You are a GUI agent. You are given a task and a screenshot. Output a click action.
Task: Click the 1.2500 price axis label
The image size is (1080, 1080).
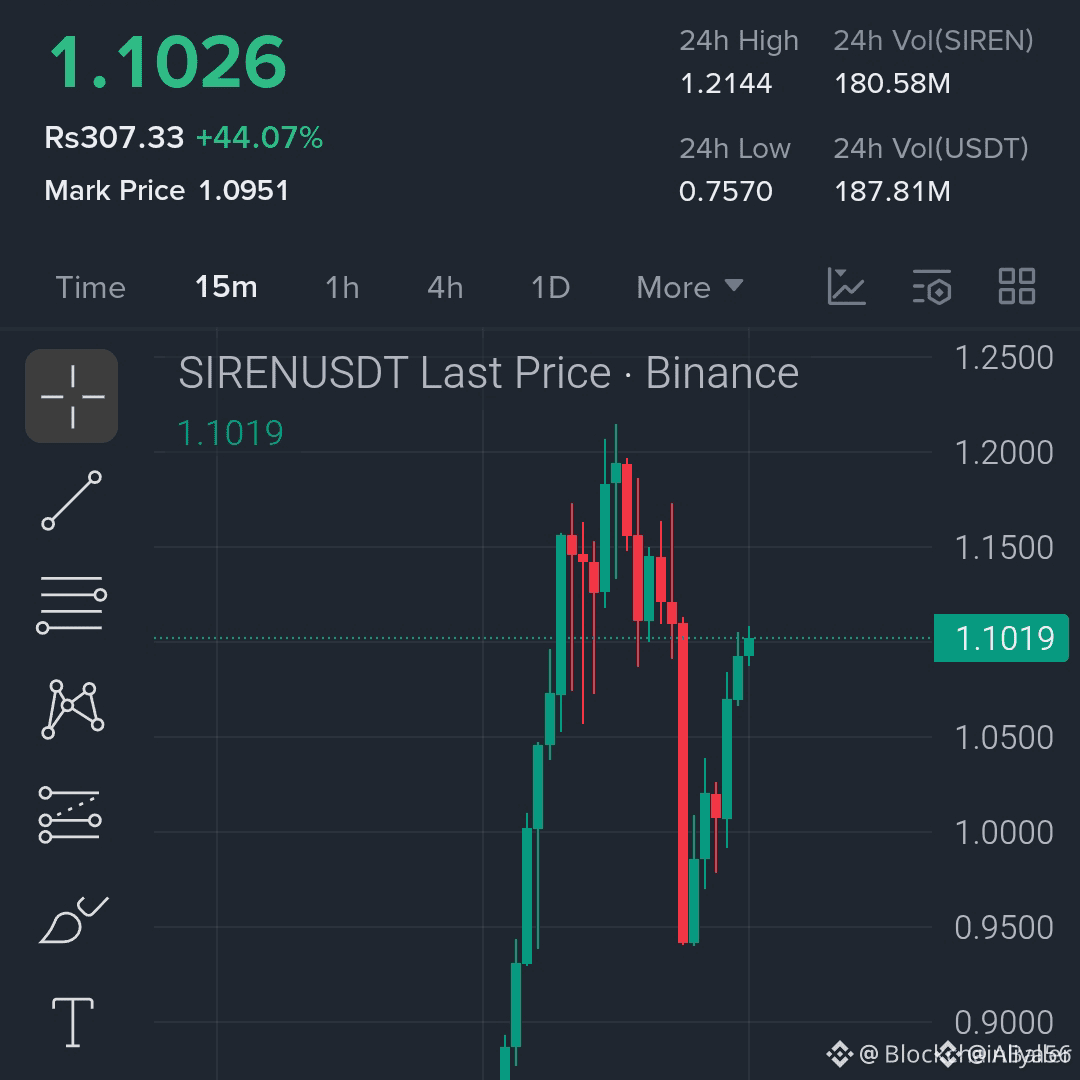[x=1004, y=357]
